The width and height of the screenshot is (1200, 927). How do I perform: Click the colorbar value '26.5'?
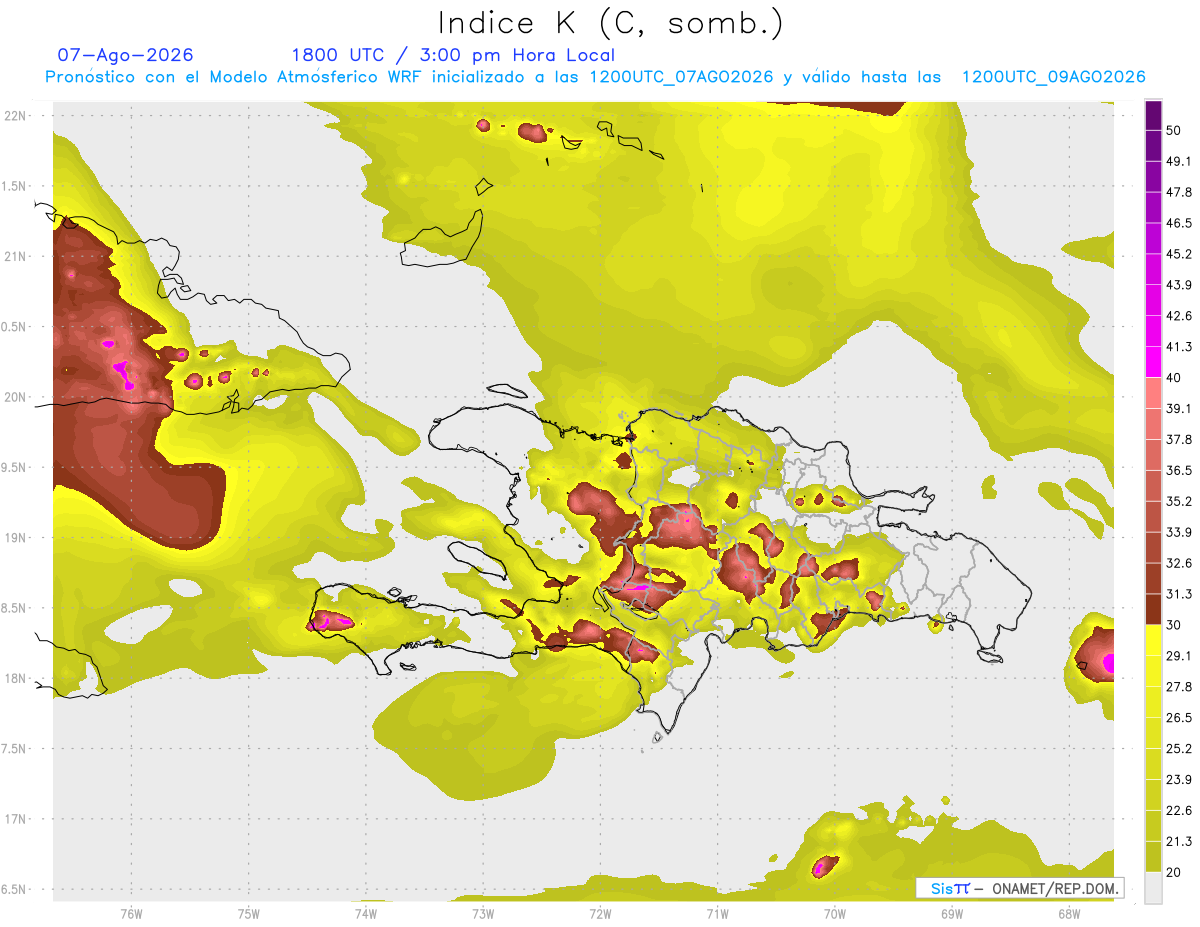pos(1179,717)
